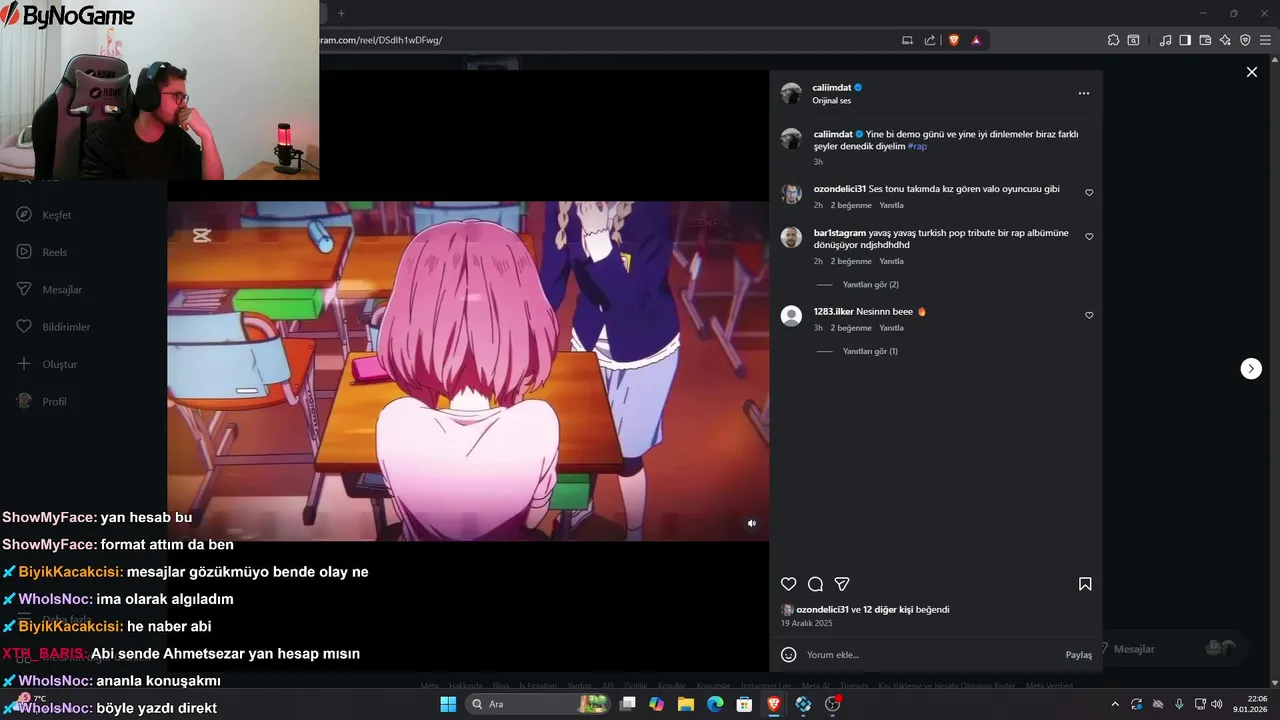Screen dimensions: 1280x720
Task: View likes on the ozondelici31 comment
Action: pyautogui.click(x=851, y=205)
